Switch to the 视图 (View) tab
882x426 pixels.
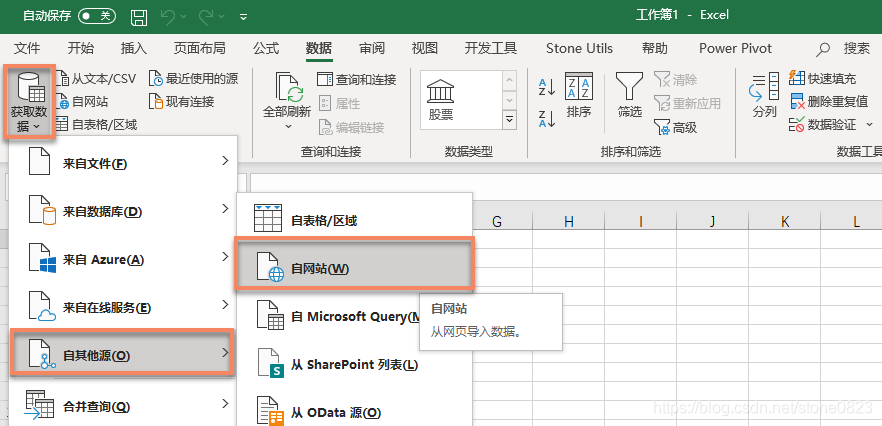coord(425,48)
